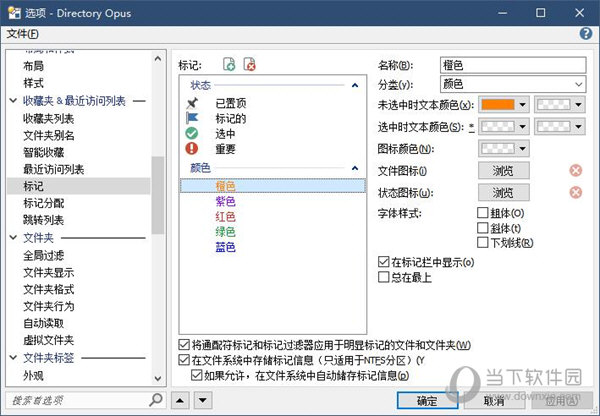Collapse the 文件夹 tree section
The image size is (600, 416).
13,238
